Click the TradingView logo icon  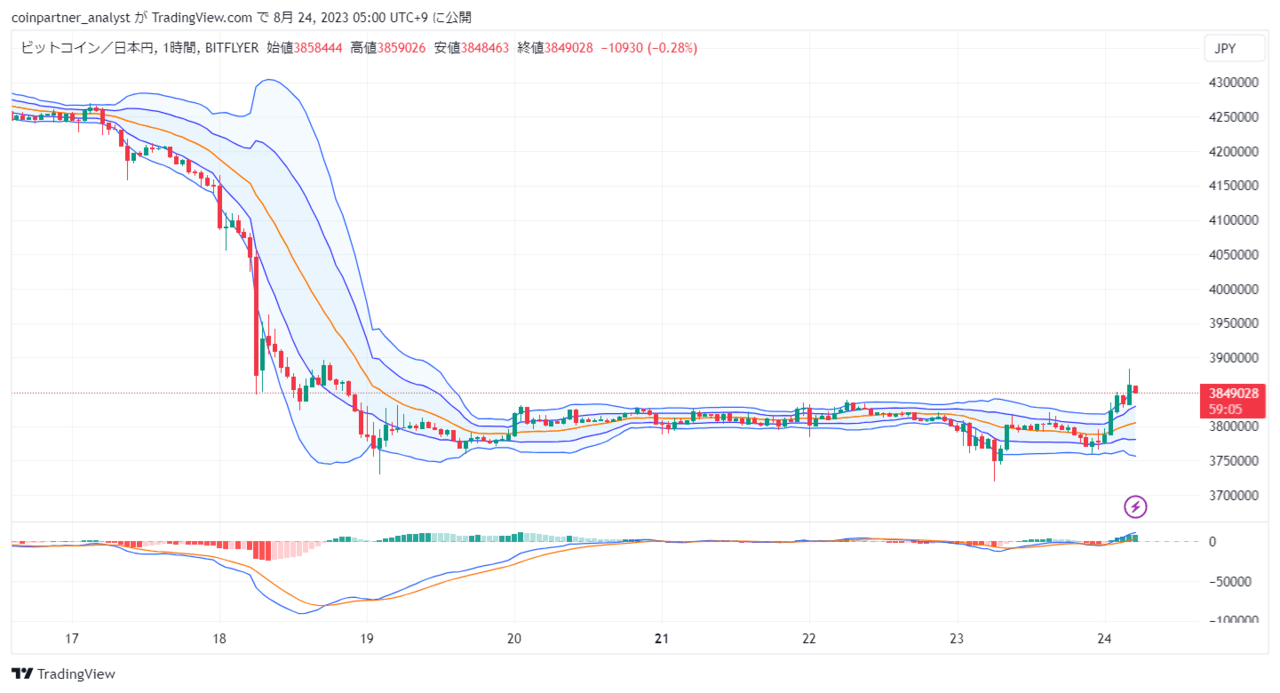pyautogui.click(x=20, y=674)
